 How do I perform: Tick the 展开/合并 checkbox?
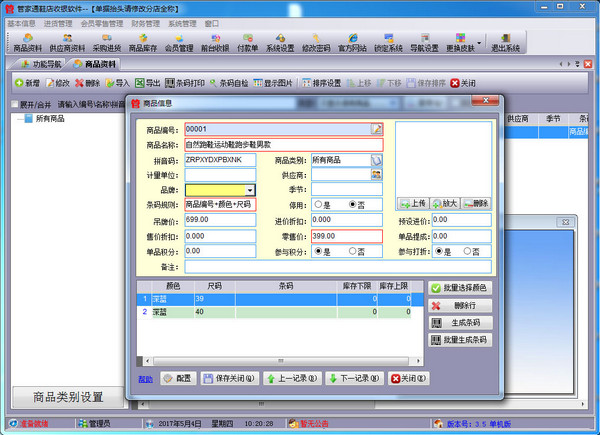pyautogui.click(x=15, y=104)
